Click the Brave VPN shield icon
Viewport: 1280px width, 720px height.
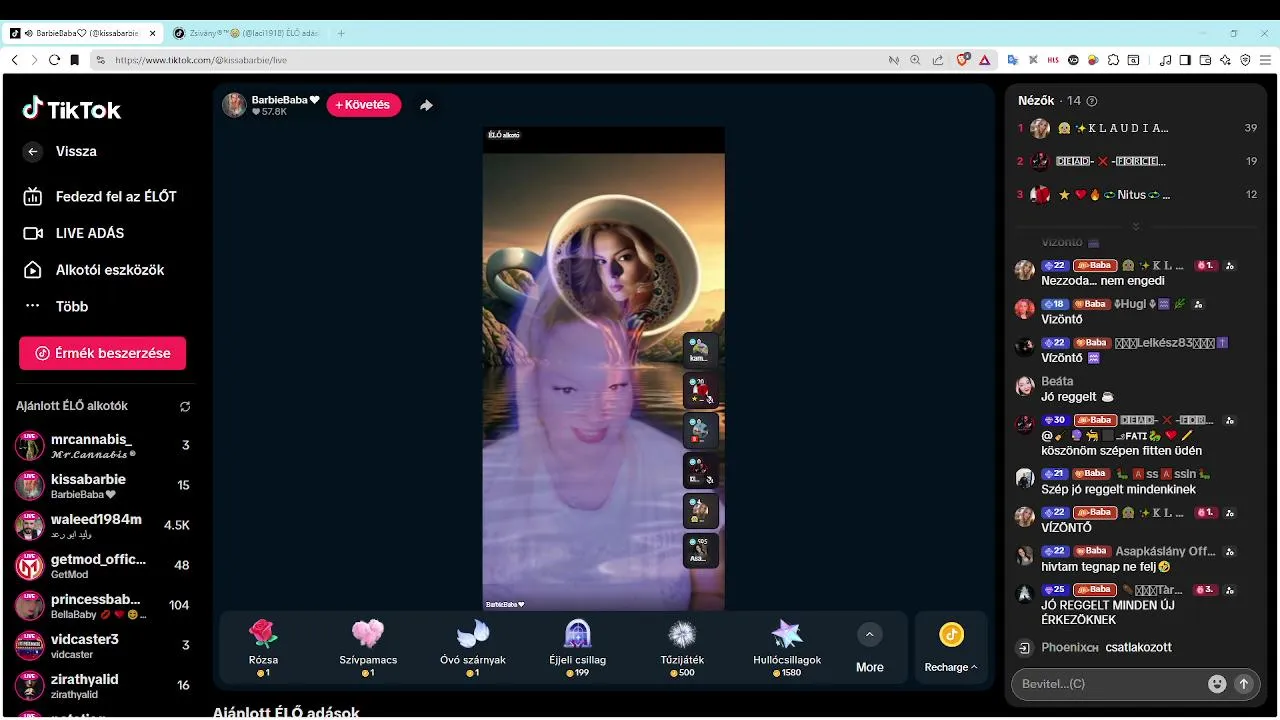point(1245,60)
